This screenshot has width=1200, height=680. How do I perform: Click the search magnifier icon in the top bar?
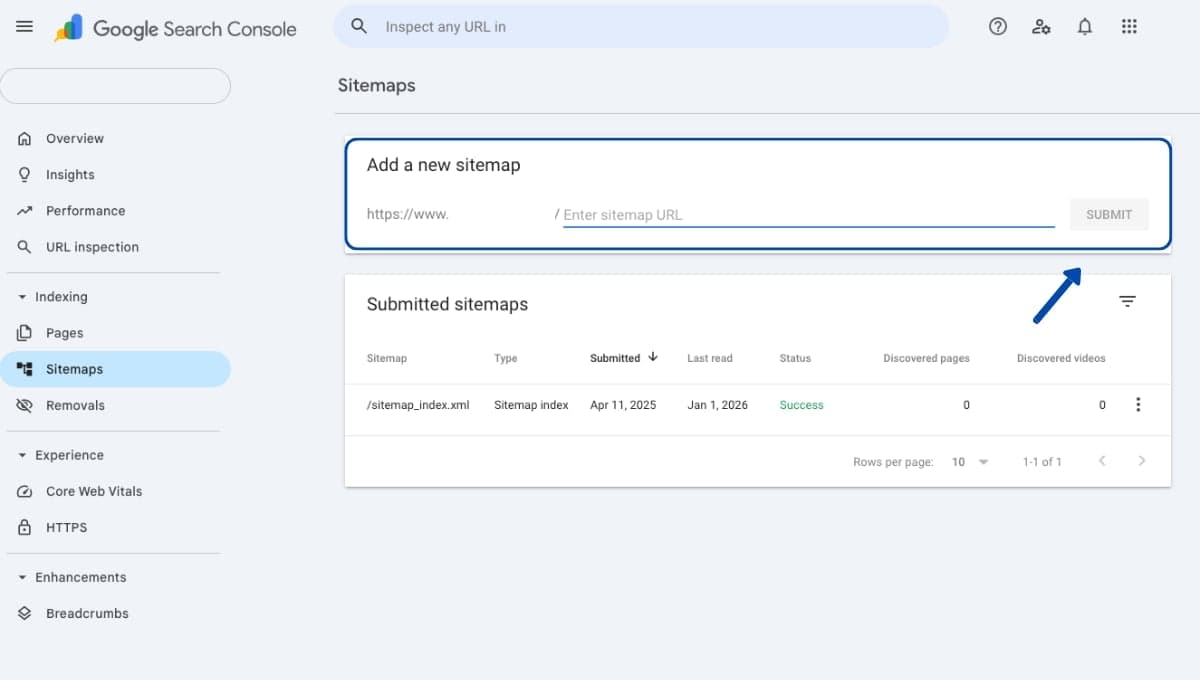click(359, 26)
